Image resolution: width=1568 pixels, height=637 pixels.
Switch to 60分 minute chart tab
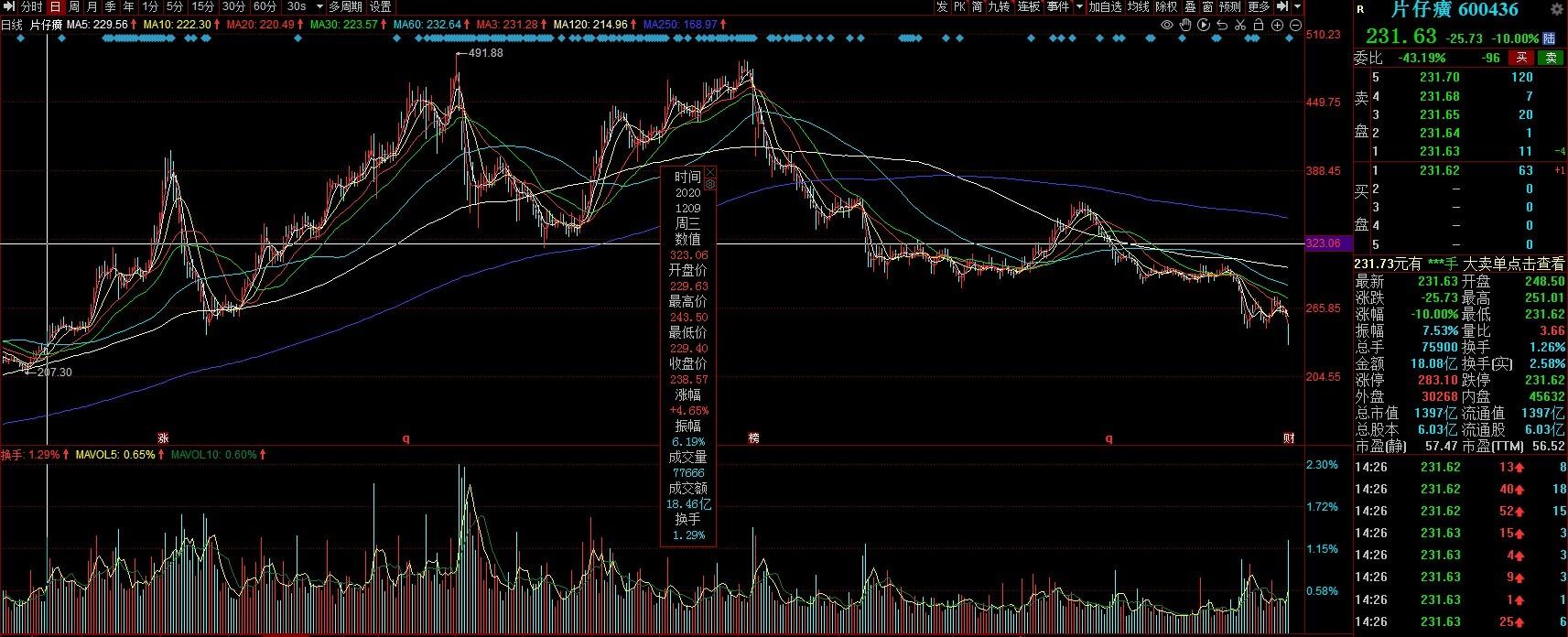pos(265,7)
